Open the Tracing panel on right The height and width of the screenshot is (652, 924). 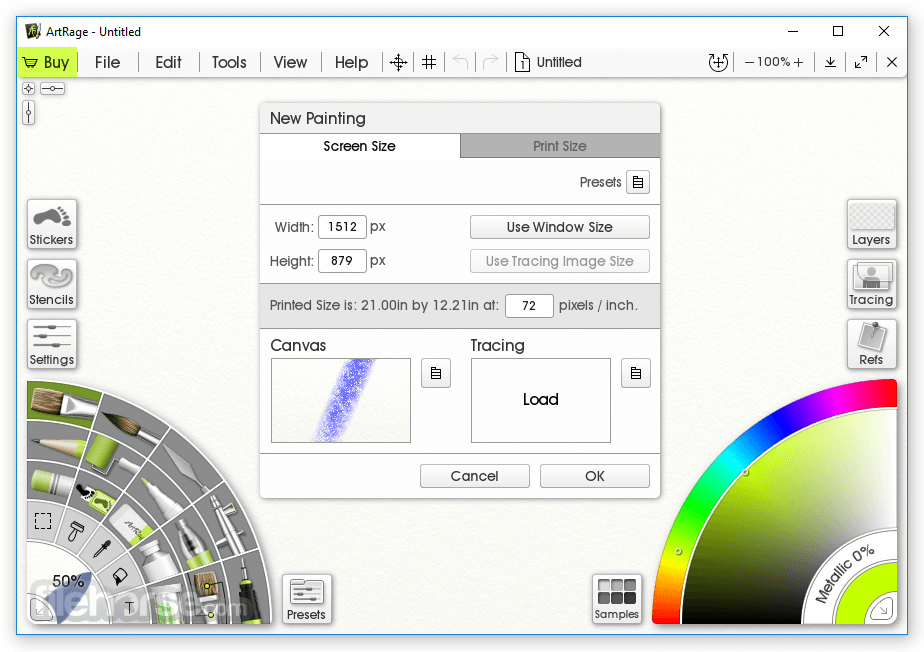pyautogui.click(x=872, y=284)
